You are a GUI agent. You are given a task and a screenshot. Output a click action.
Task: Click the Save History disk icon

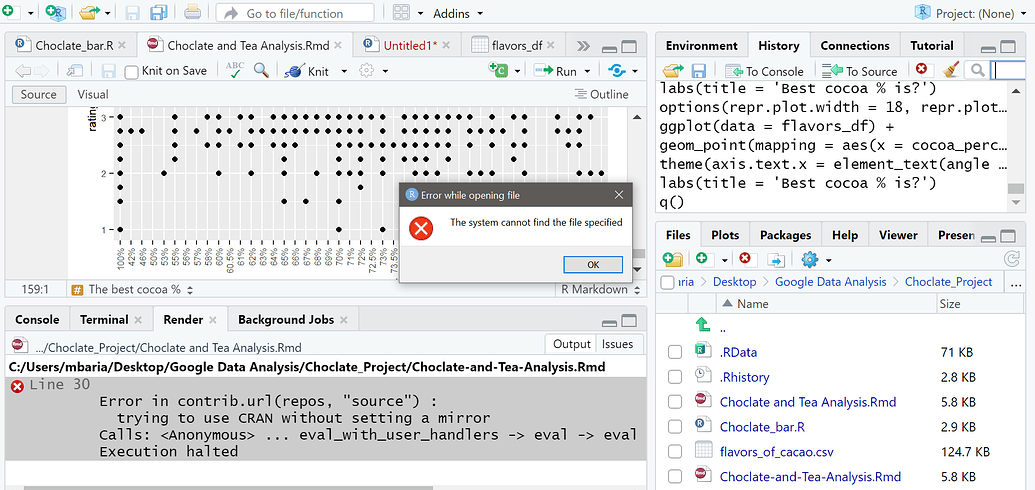point(699,71)
